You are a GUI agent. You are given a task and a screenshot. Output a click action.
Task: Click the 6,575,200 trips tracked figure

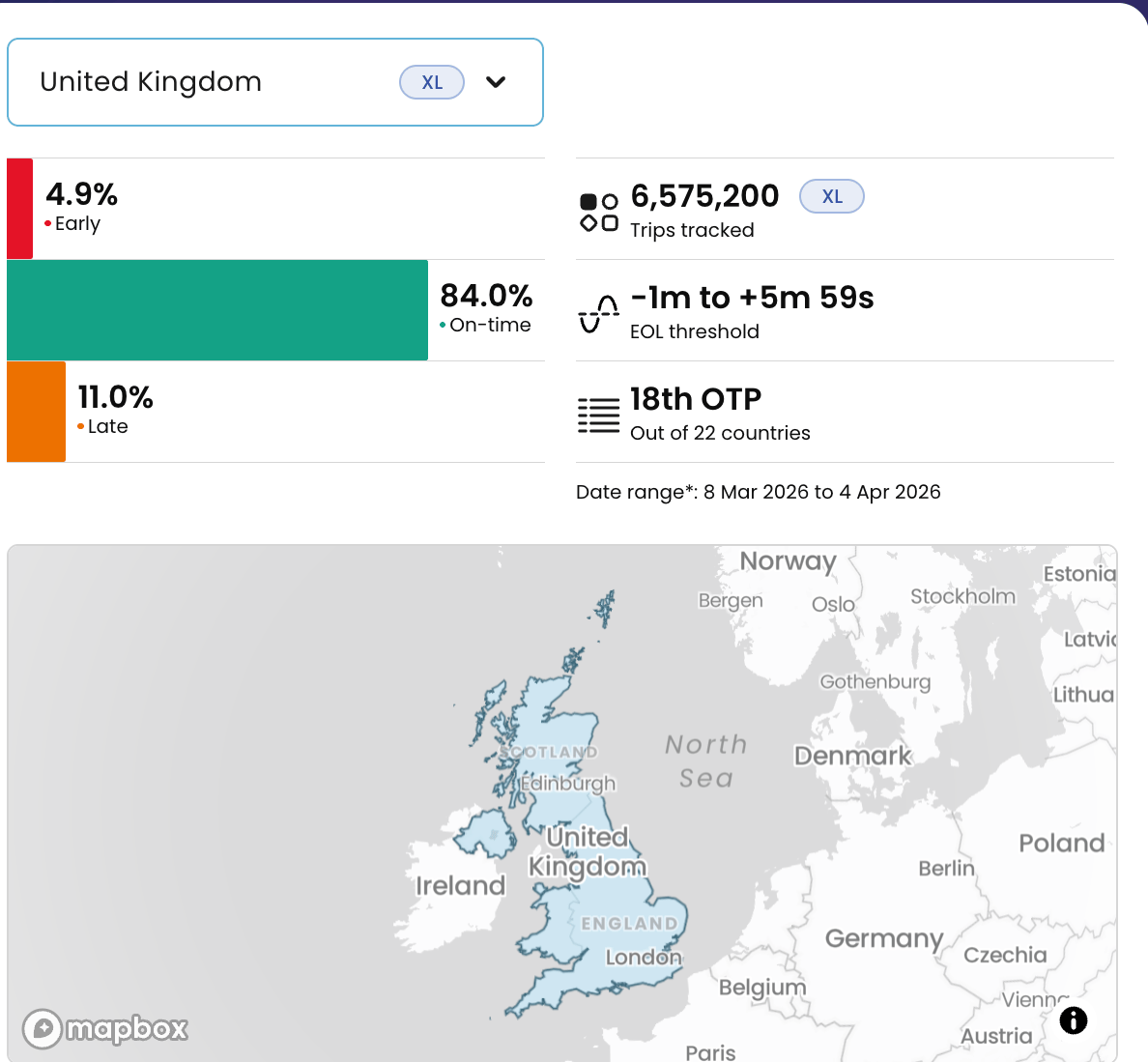[x=704, y=196]
